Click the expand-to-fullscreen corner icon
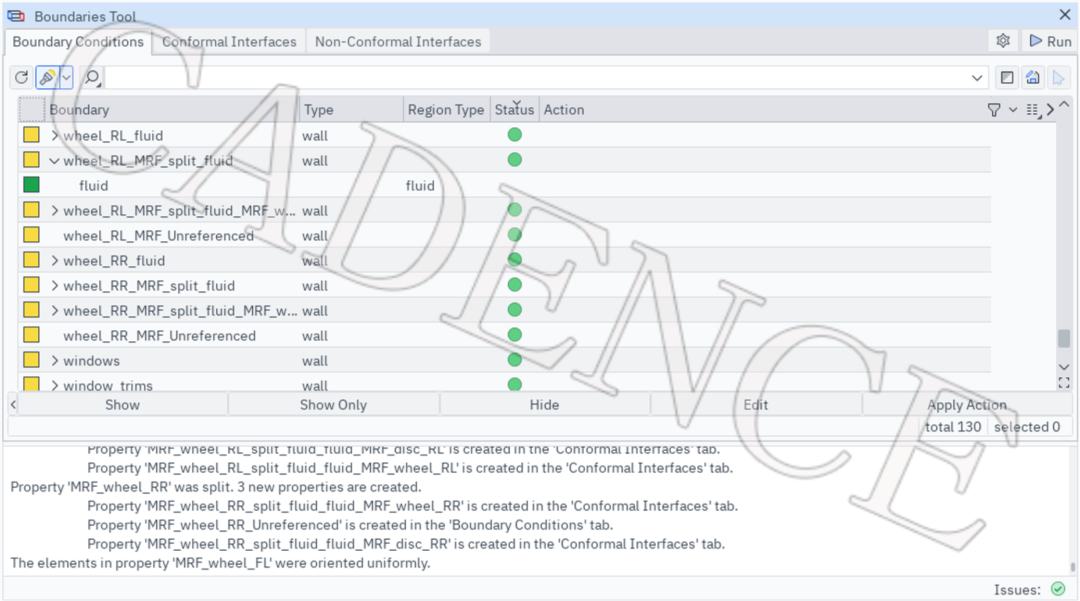1080x601 pixels. point(1064,383)
